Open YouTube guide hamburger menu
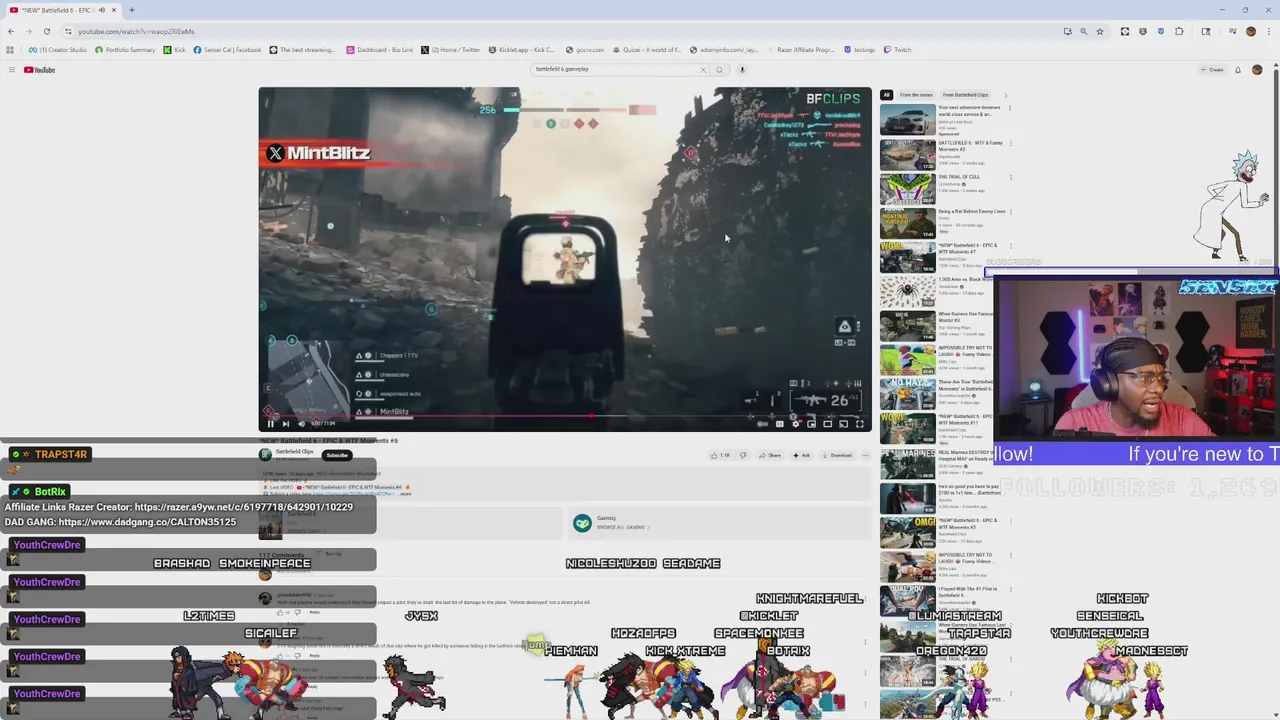Image resolution: width=1280 pixels, height=720 pixels. 12,70
